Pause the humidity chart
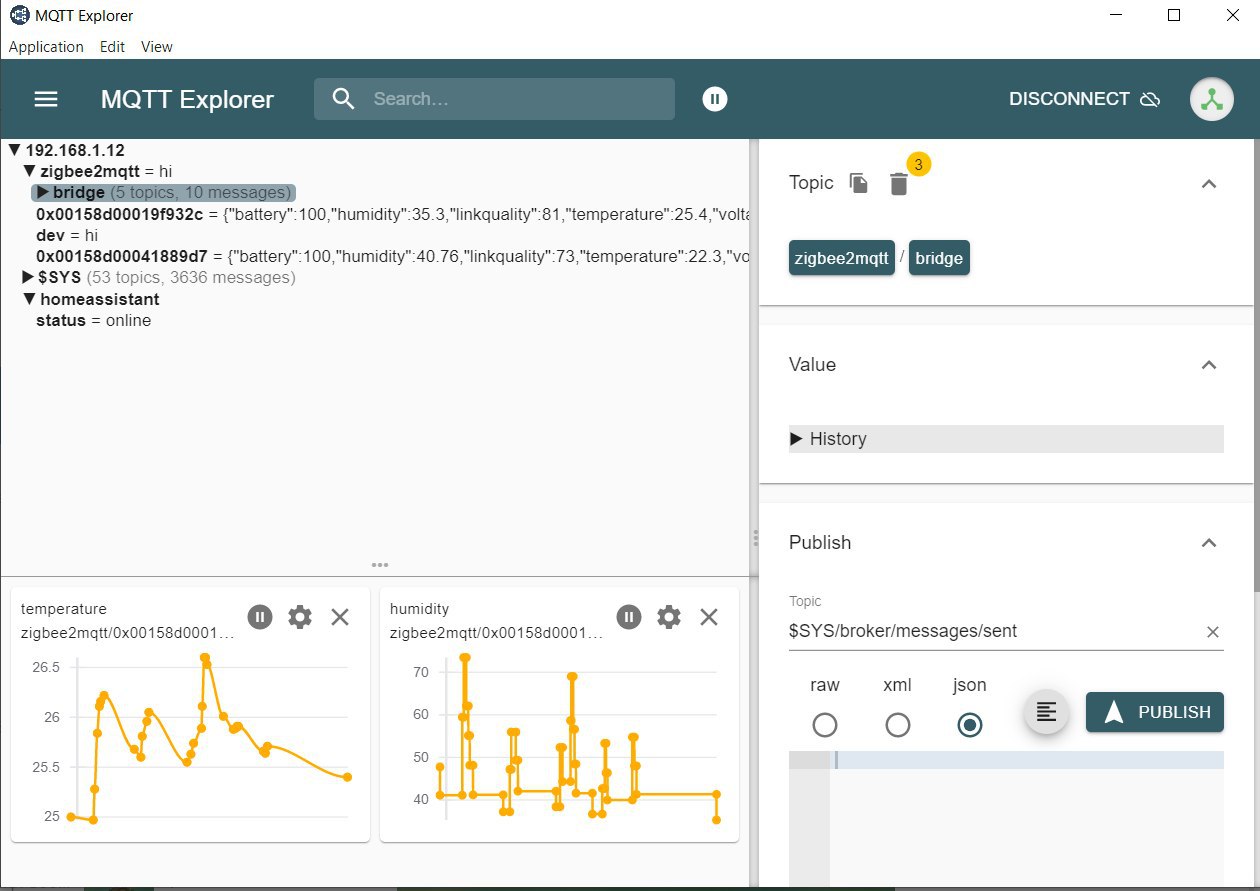The width and height of the screenshot is (1260, 891). pos(628,617)
